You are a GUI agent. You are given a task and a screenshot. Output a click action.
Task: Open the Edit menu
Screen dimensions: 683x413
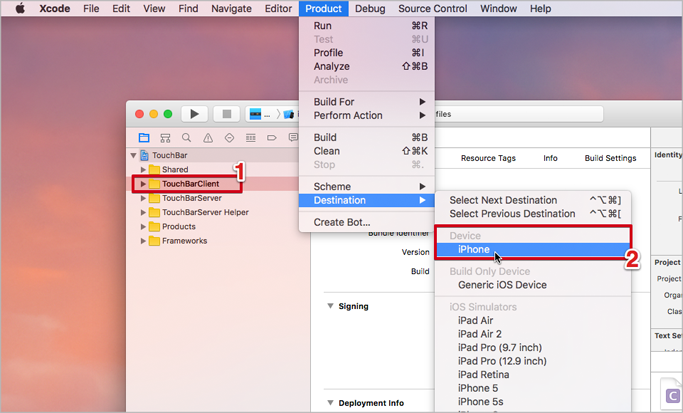click(x=121, y=8)
